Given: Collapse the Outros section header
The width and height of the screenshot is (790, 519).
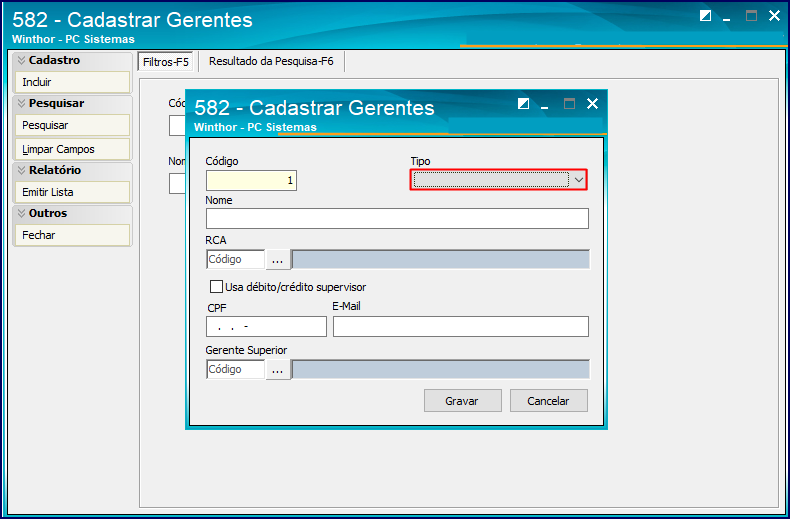Looking at the screenshot, I should tap(73, 213).
